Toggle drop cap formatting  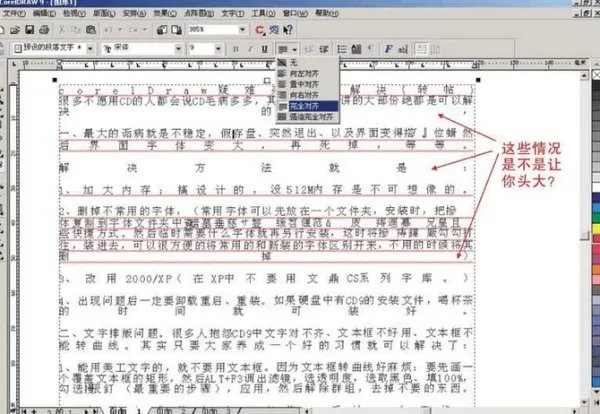[x=356, y=49]
